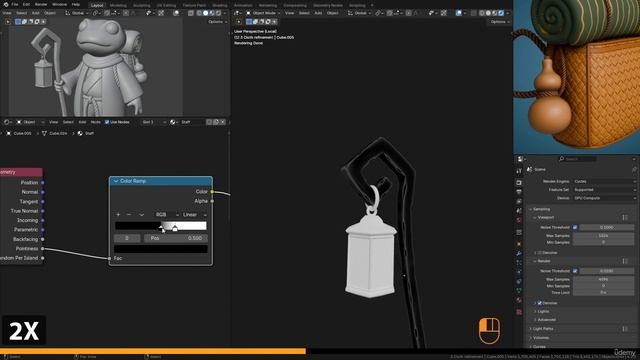Open the black stop color swatch
The height and width of the screenshot is (360, 640).
point(161,249)
